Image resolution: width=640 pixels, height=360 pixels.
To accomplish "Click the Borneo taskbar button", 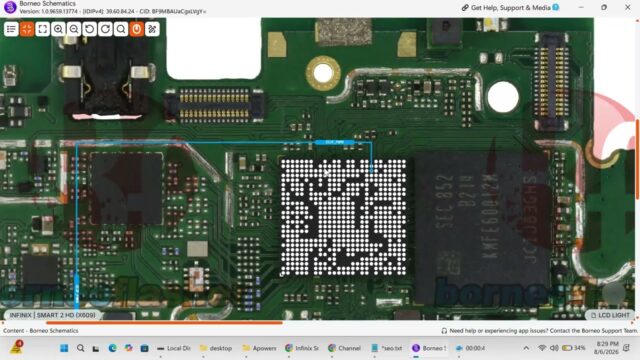I will [430, 348].
